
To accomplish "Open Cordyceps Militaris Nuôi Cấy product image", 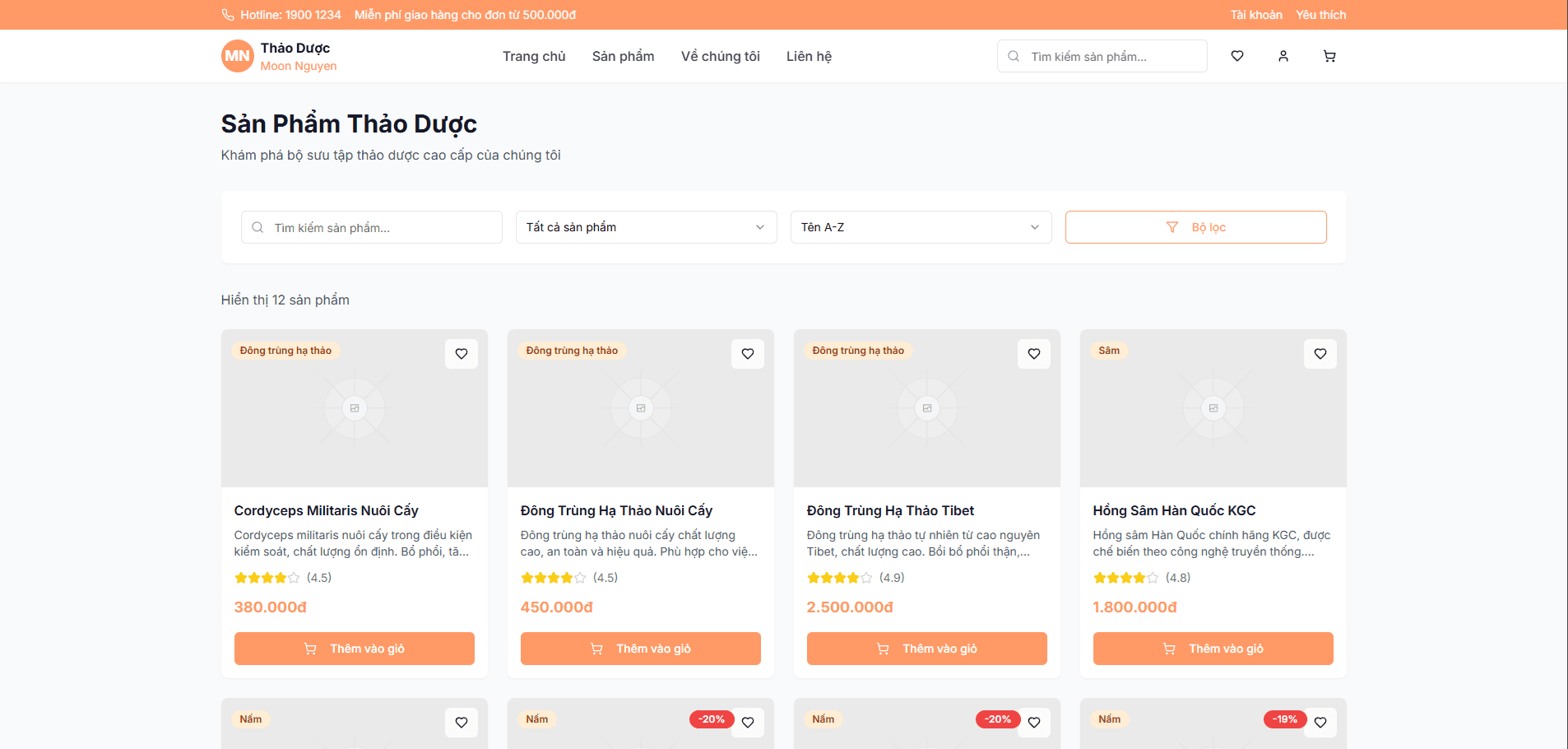I will 355,408.
